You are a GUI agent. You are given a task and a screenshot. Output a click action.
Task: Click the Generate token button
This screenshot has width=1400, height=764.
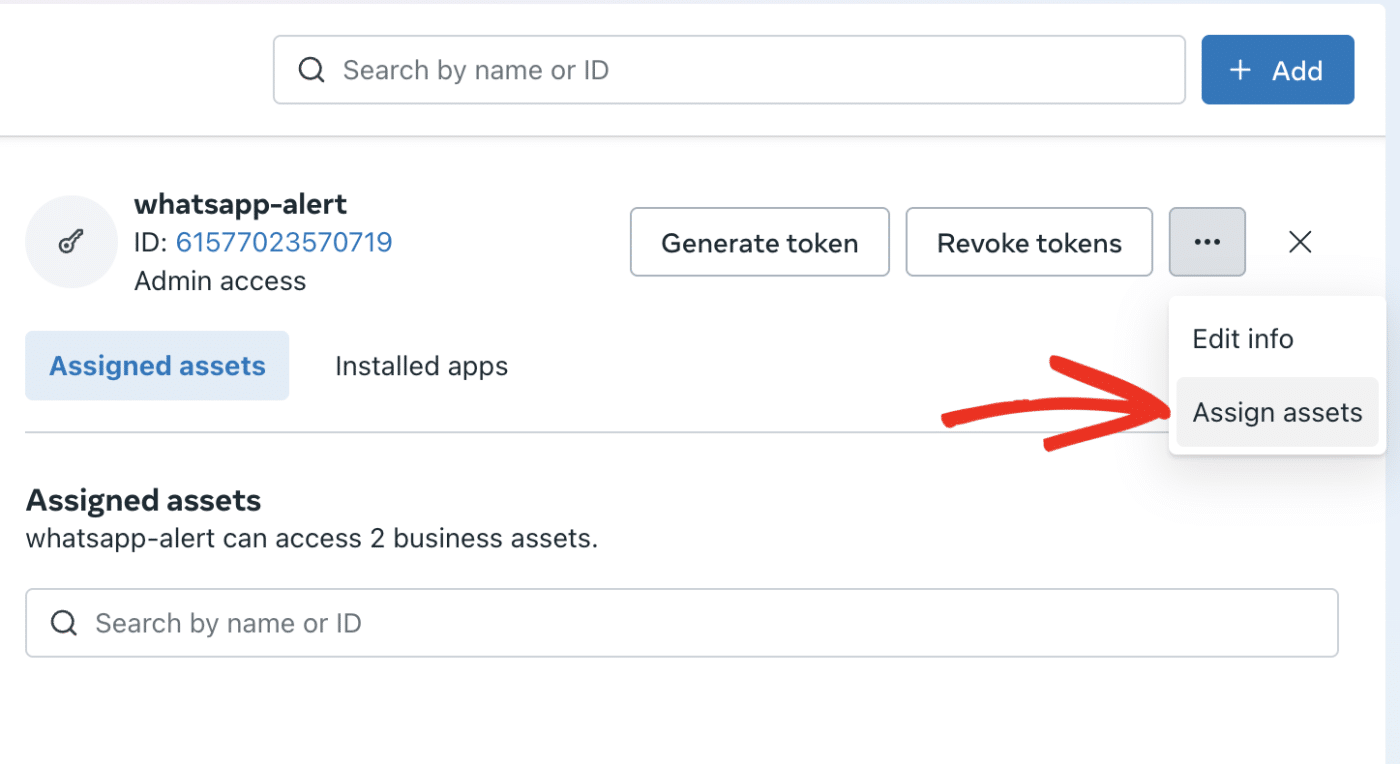(x=759, y=241)
